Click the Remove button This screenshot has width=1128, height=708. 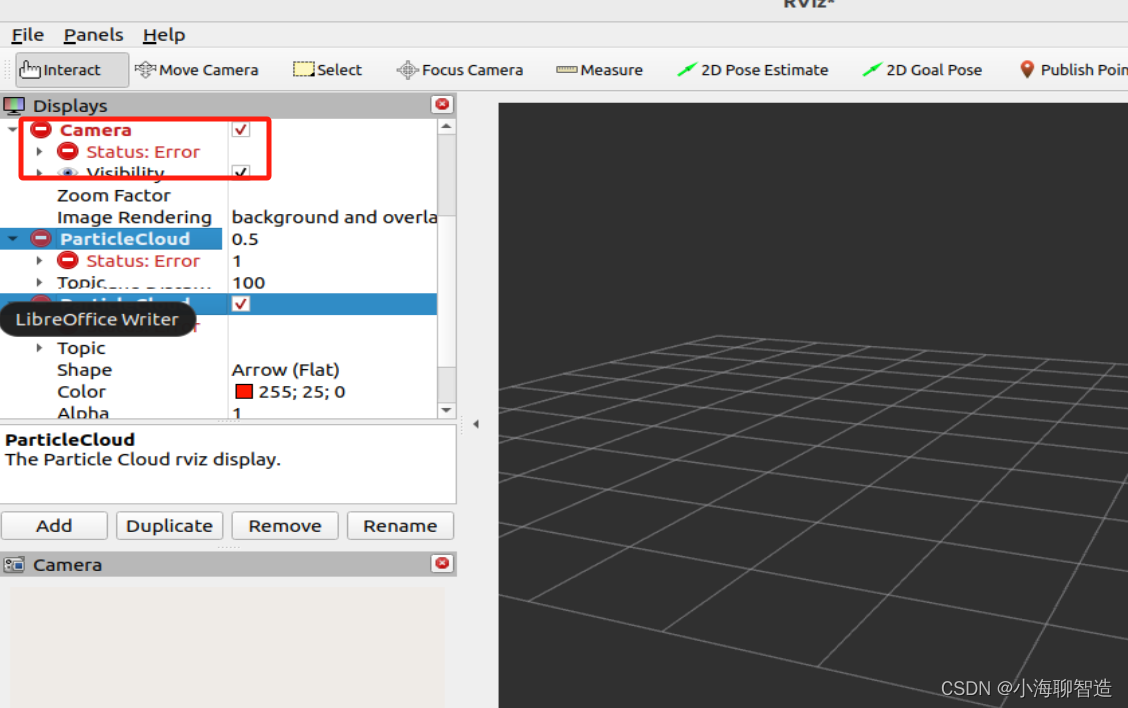click(285, 526)
